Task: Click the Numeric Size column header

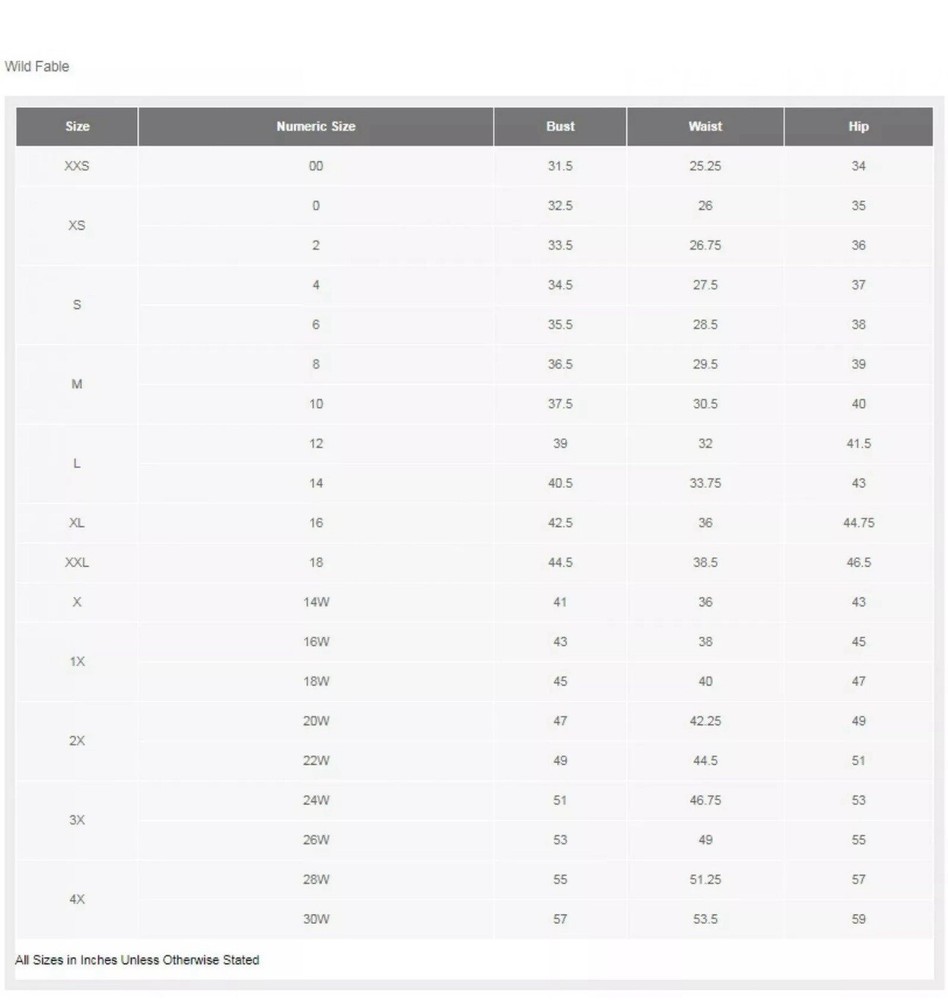Action: click(x=315, y=126)
